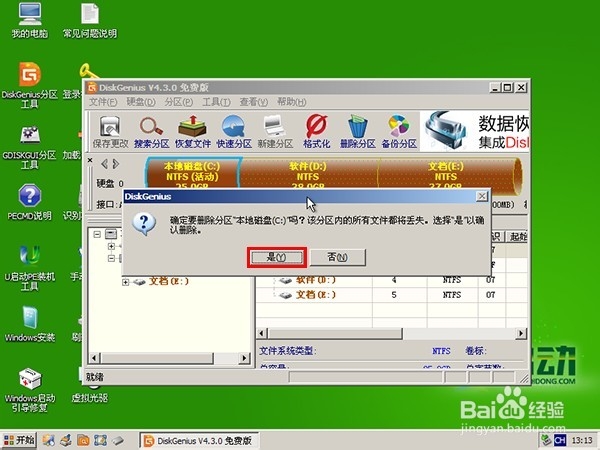Click first quick launch icon beside 开始

(49, 440)
